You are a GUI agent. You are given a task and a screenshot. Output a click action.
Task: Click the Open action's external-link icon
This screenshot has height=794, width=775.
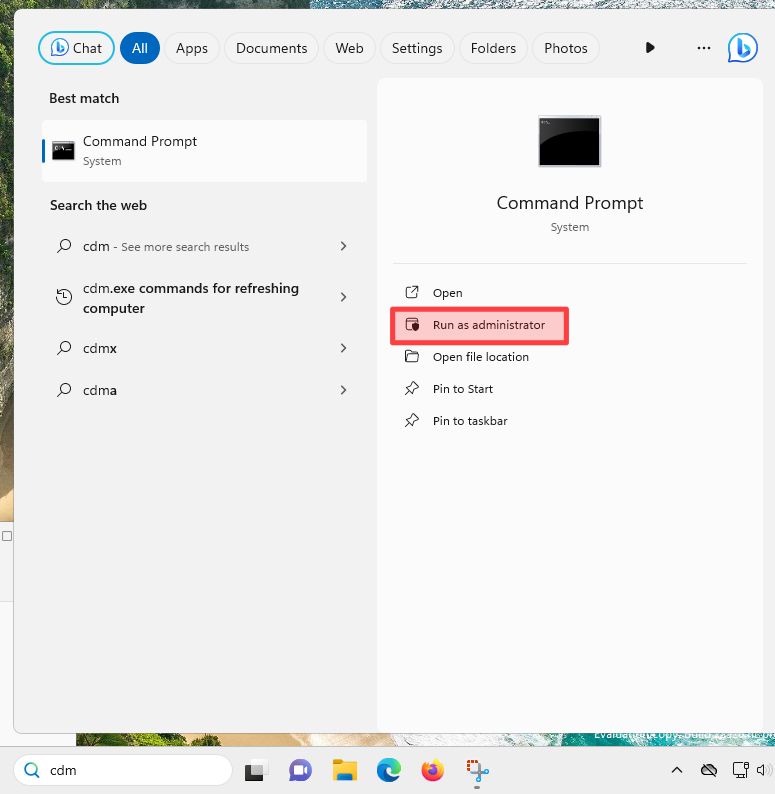coord(412,292)
